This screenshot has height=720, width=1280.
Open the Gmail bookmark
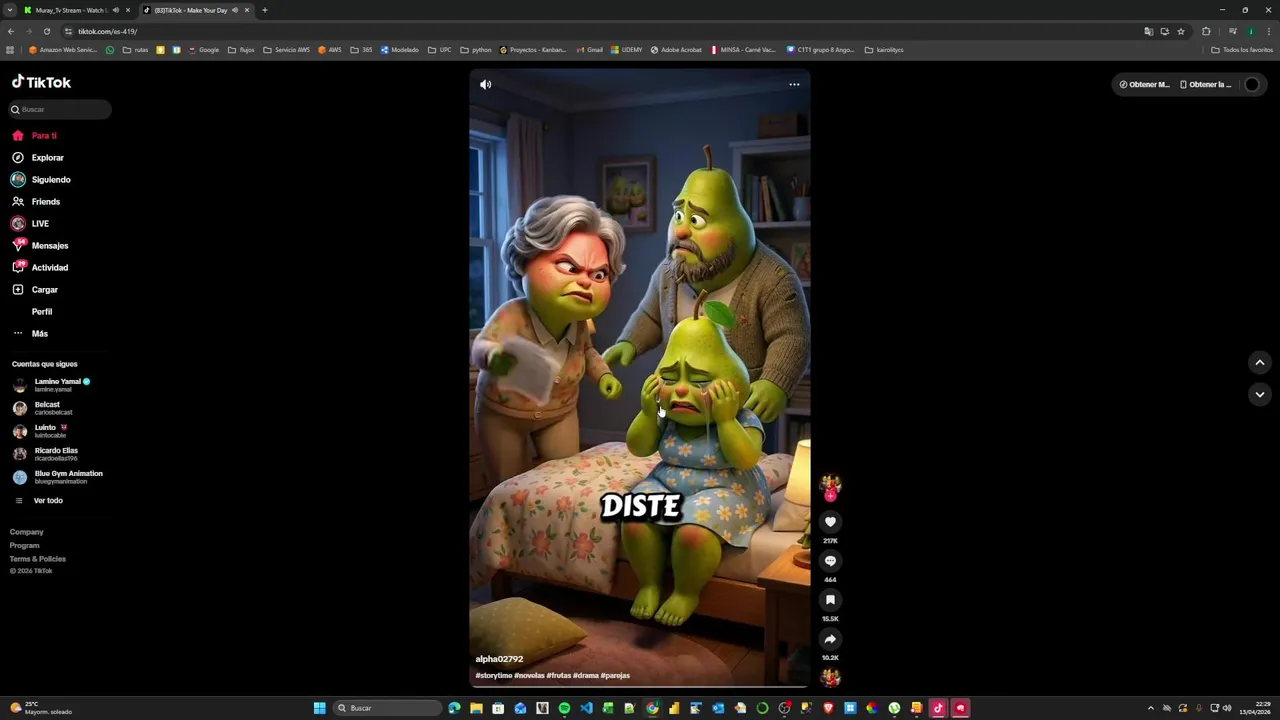coord(590,50)
